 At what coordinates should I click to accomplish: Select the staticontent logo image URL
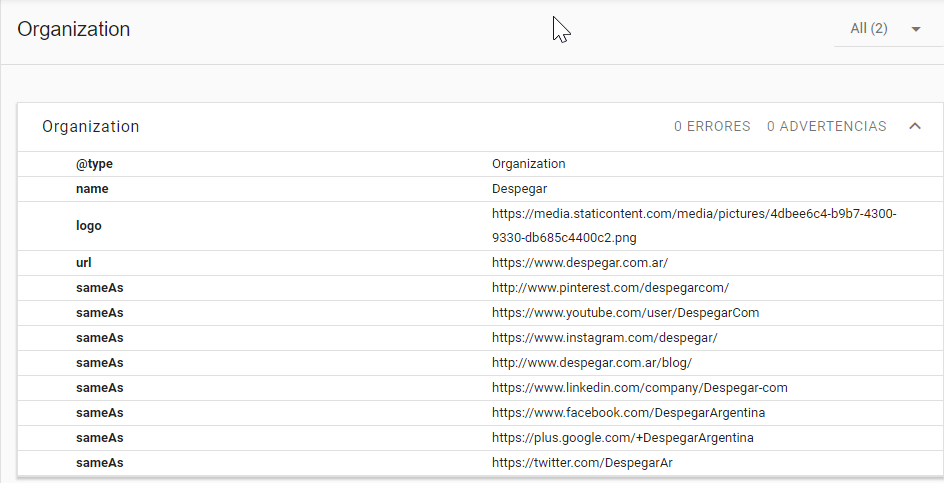694,226
